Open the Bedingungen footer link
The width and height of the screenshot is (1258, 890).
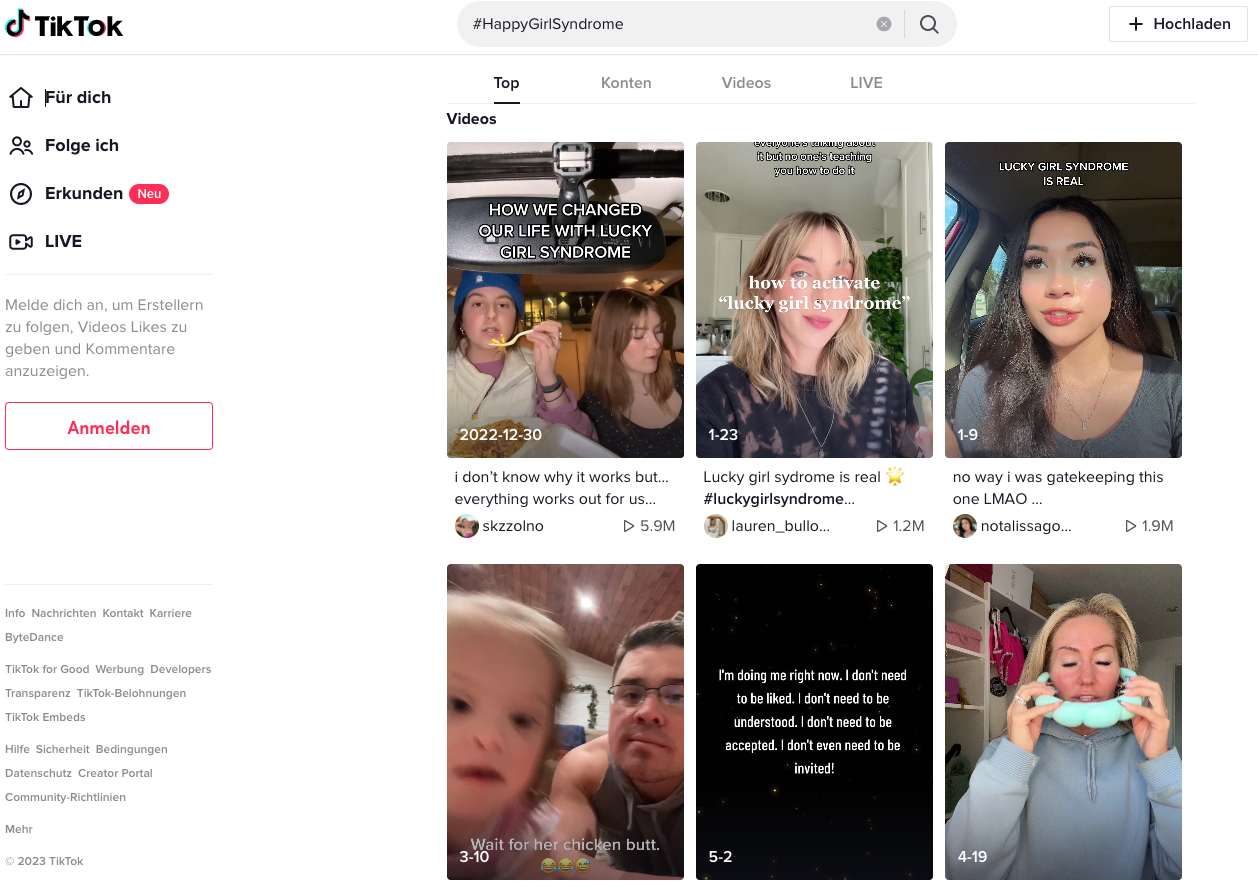132,749
